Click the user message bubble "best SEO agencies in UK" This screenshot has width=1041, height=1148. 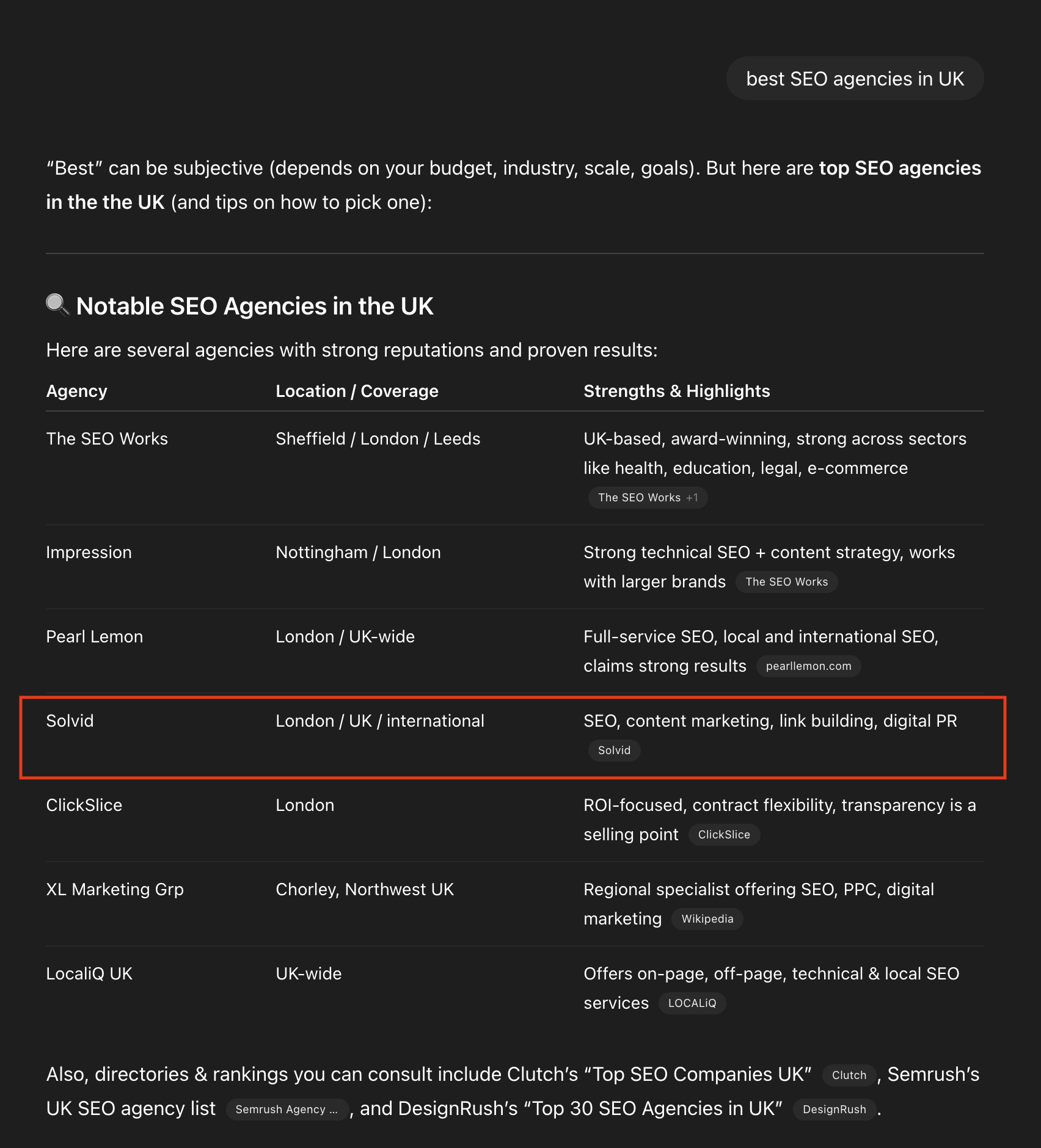[x=855, y=79]
